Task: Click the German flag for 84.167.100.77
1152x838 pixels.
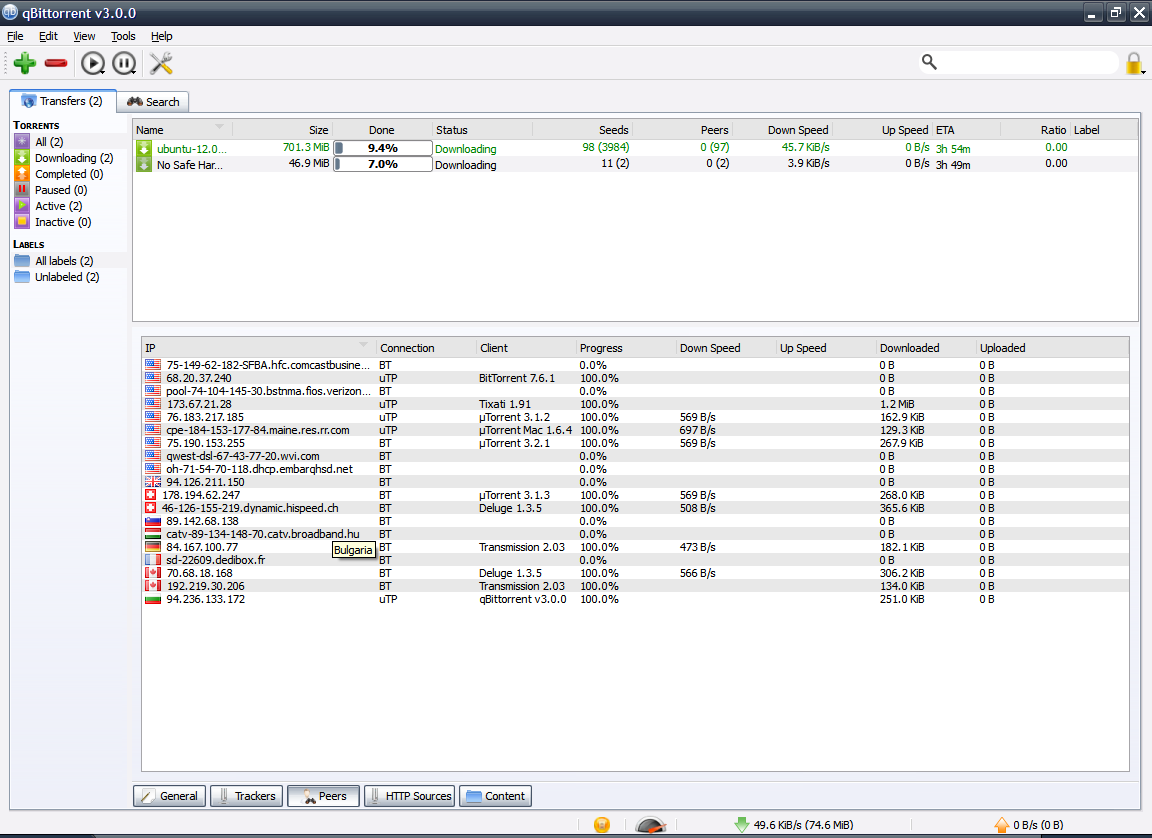Action: coord(153,547)
